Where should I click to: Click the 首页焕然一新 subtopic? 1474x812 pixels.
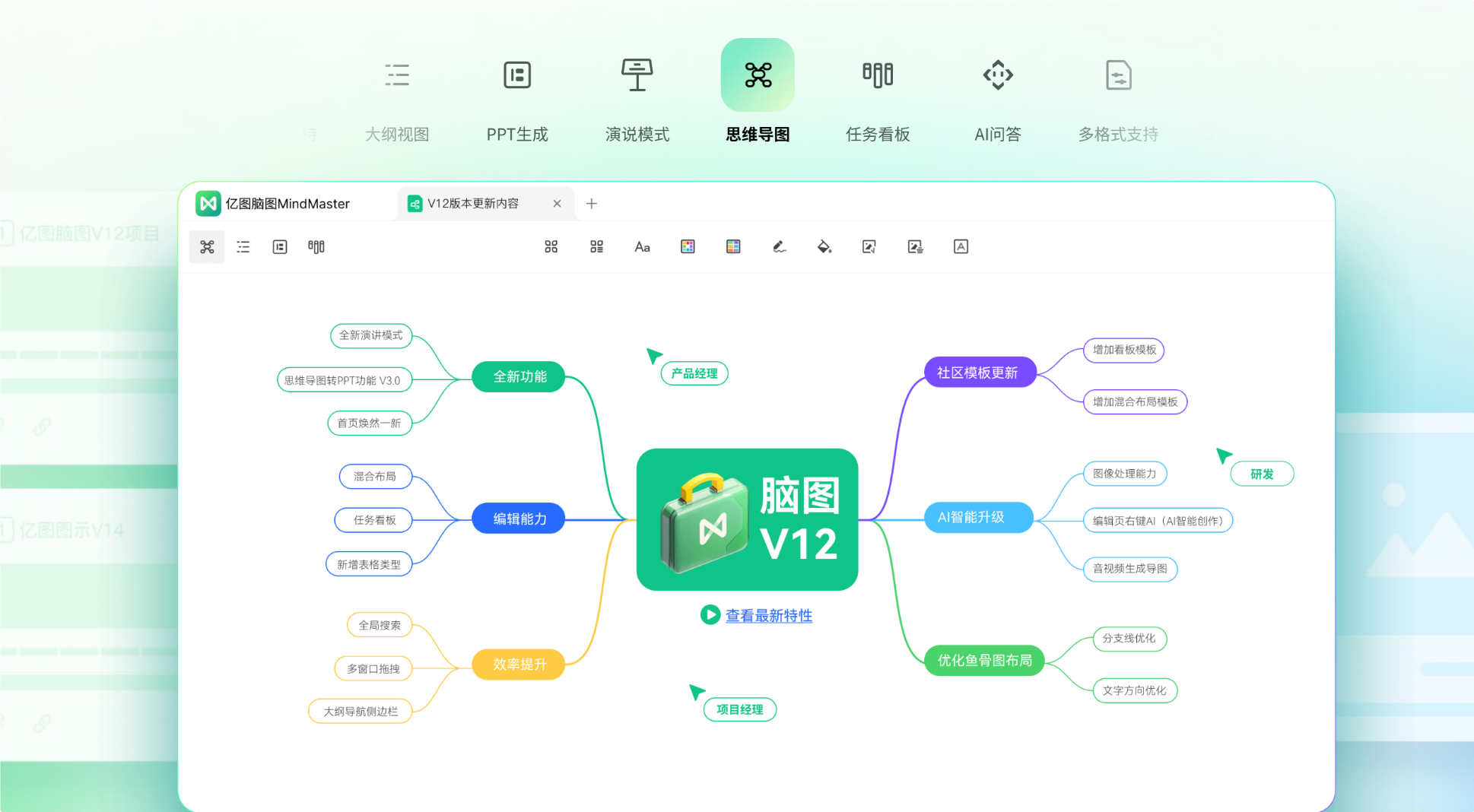pyautogui.click(x=370, y=423)
